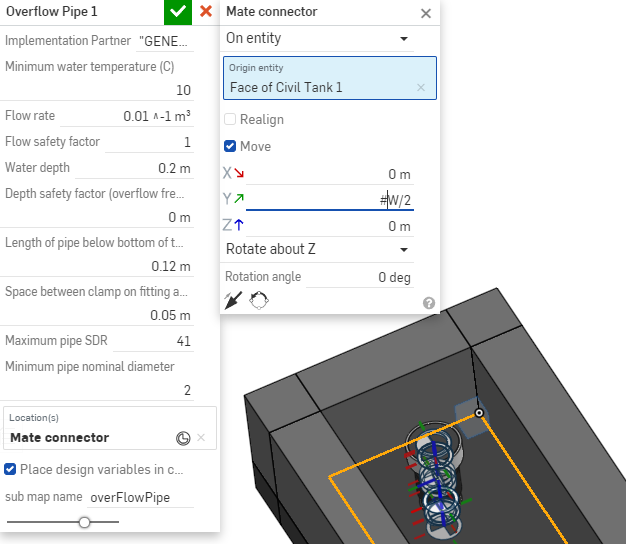Open the On entity dropdown
The width and height of the screenshot is (626, 544).
pos(317,38)
